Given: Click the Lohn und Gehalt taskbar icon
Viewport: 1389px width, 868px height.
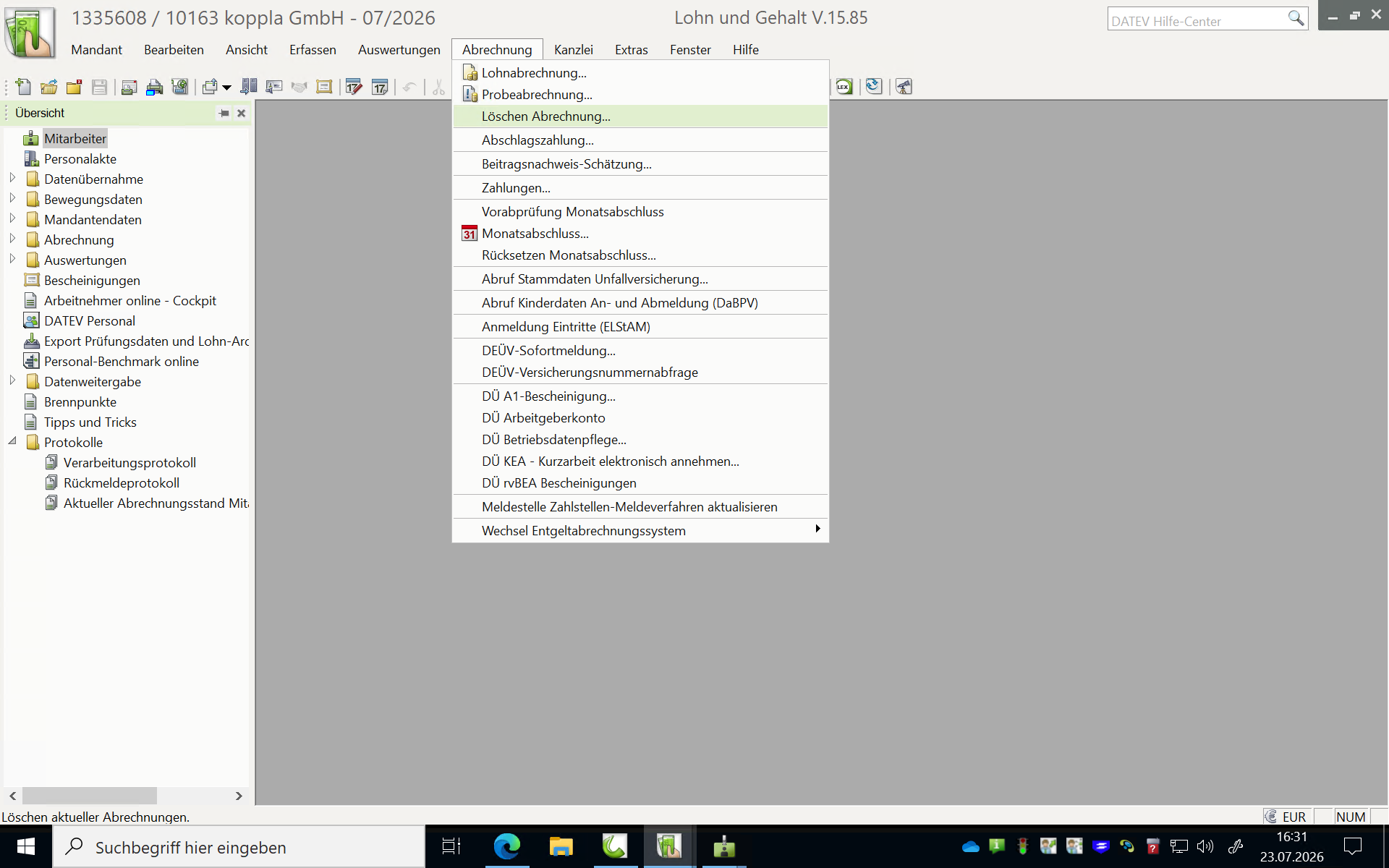Looking at the screenshot, I should click(669, 846).
